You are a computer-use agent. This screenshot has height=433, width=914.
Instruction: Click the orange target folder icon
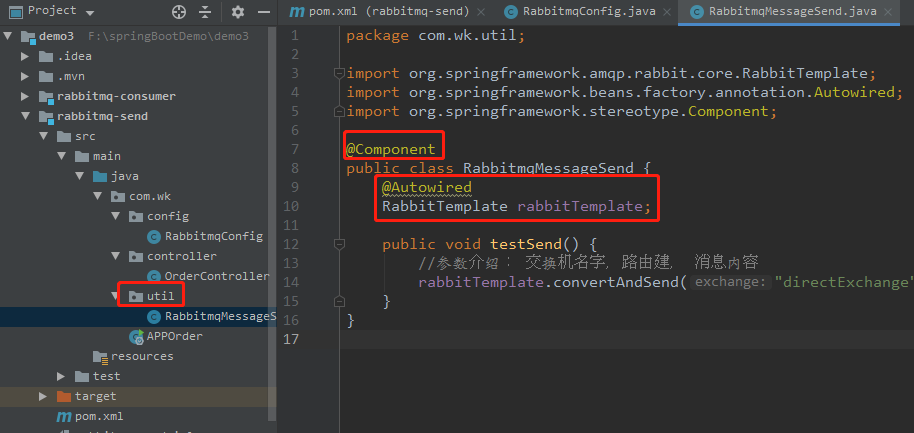pyautogui.click(x=63, y=396)
